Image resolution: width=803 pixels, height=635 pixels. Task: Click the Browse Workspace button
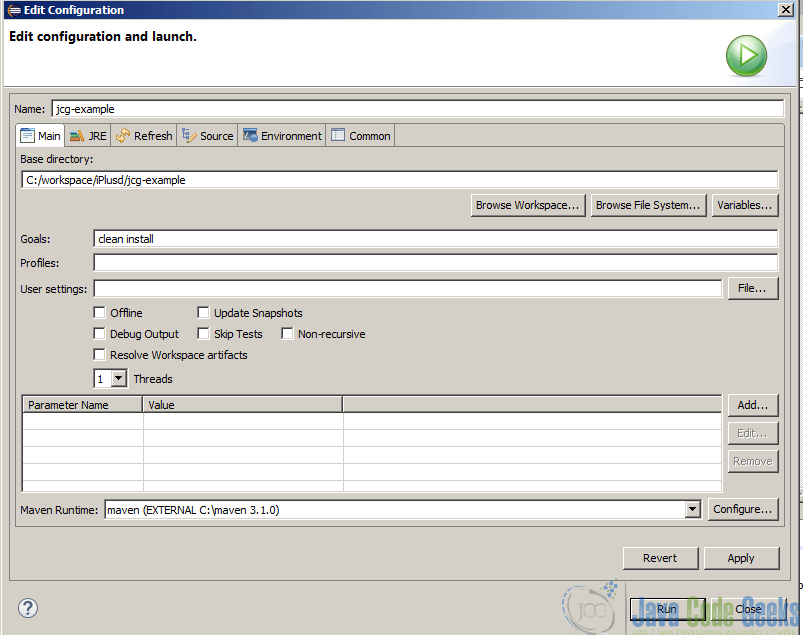[528, 205]
